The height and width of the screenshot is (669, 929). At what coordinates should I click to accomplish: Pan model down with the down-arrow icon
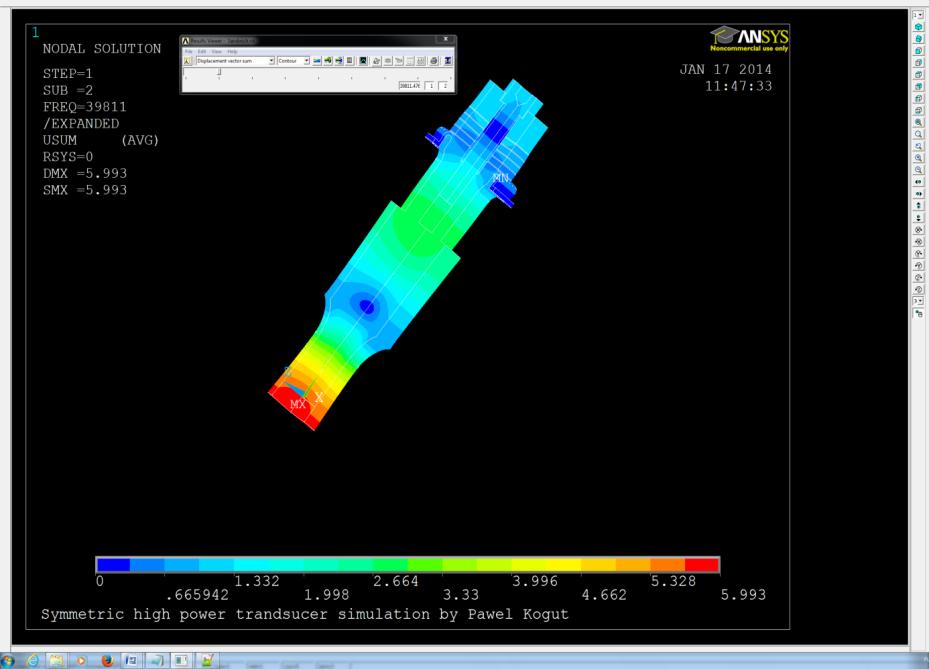(919, 217)
